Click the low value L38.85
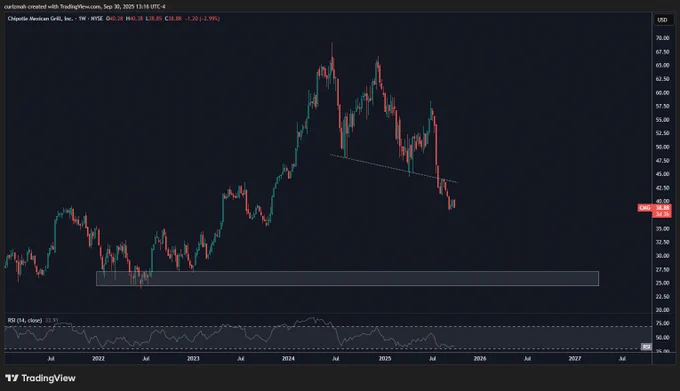 coord(154,19)
